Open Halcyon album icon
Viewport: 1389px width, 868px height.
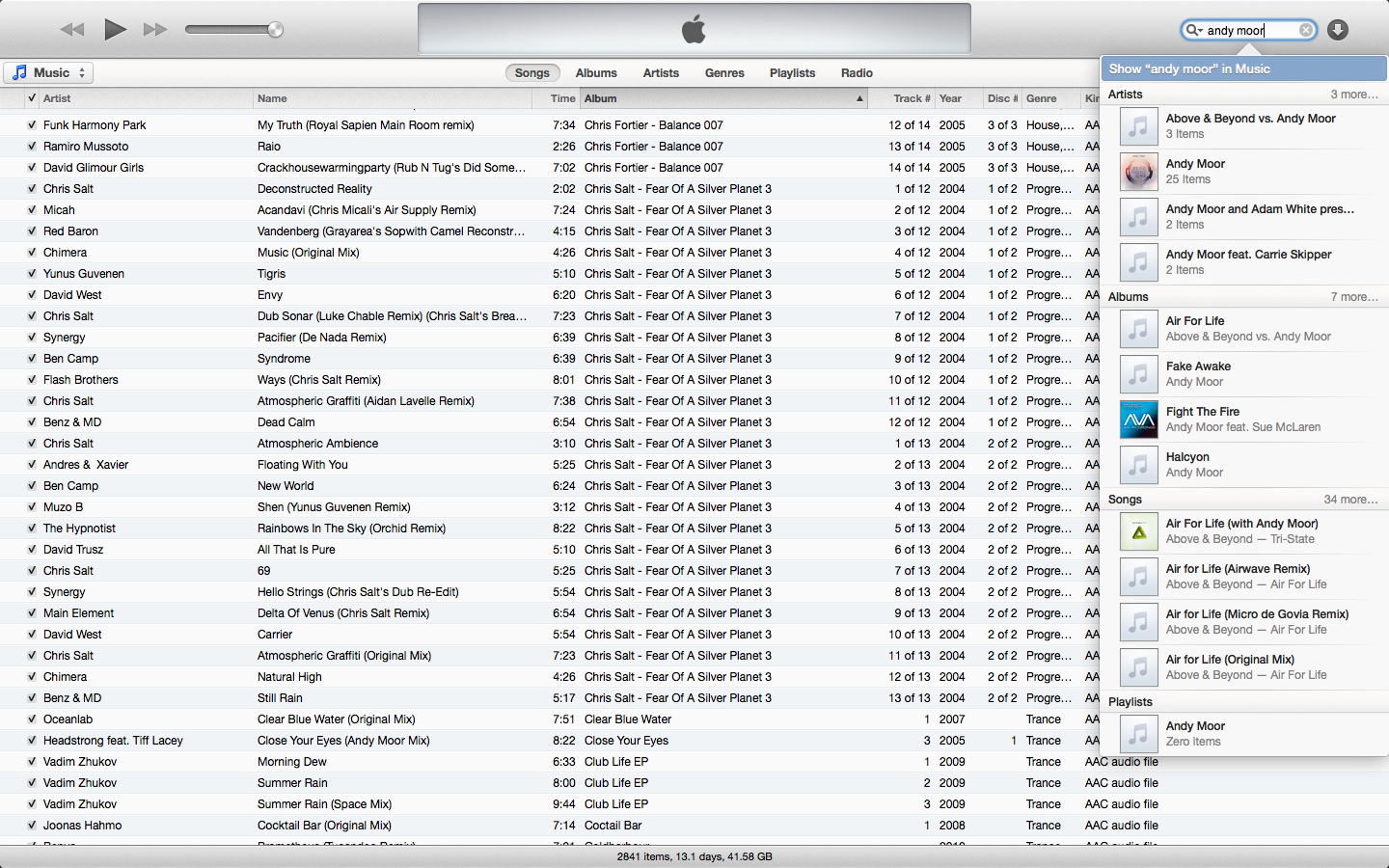click(1139, 465)
